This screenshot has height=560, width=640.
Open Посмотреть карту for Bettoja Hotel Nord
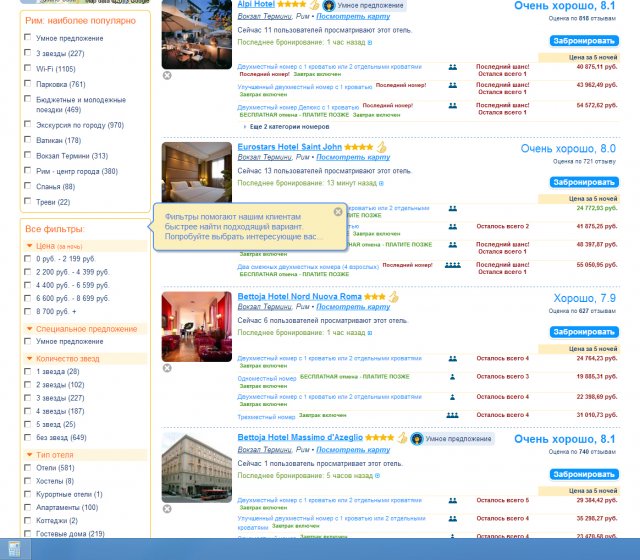(353, 307)
